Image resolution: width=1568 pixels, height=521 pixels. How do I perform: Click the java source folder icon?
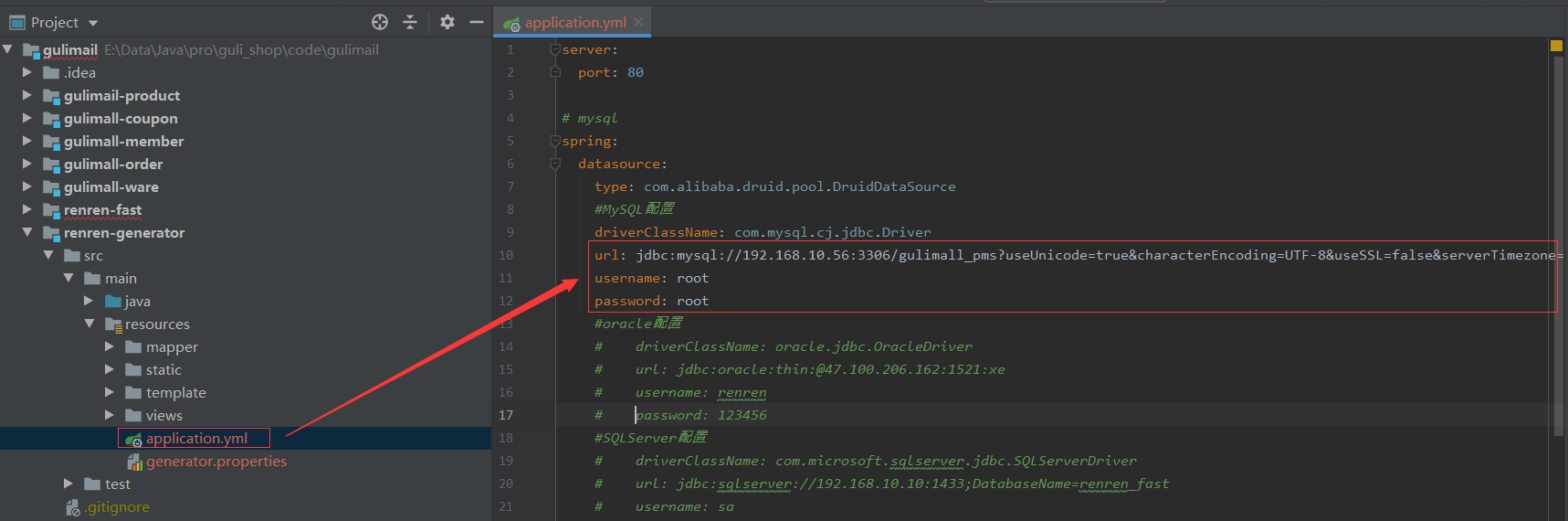point(113,301)
